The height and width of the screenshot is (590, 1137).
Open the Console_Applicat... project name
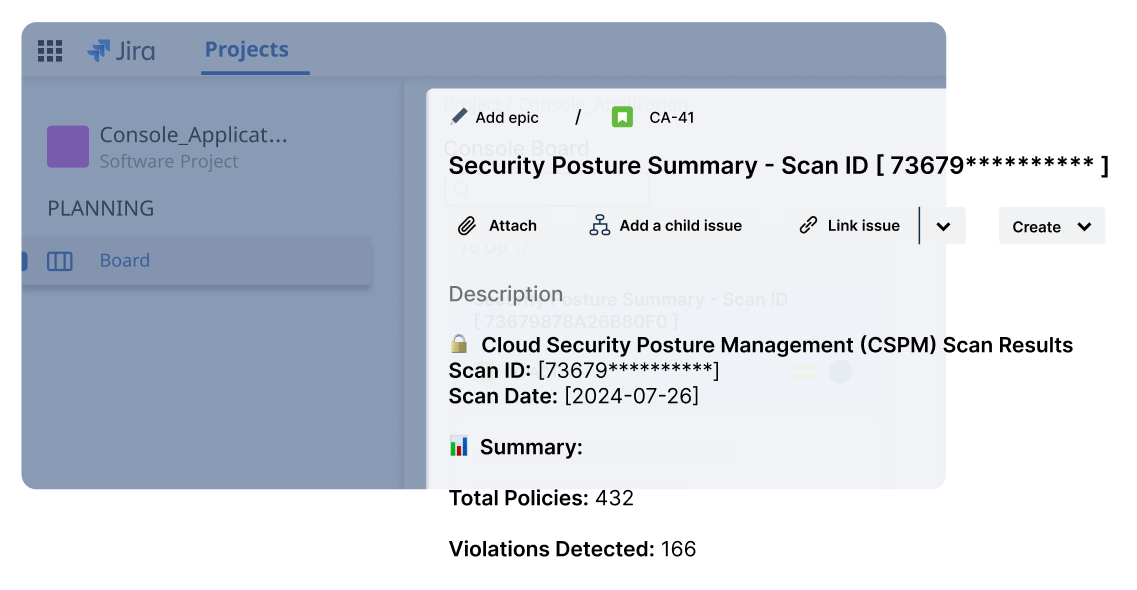tap(194, 135)
